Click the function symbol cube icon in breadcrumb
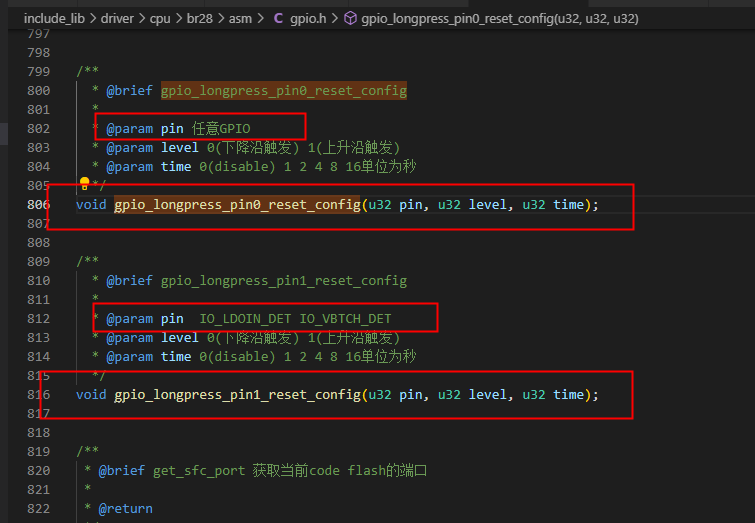Viewport: 755px width, 523px height. coord(351,18)
